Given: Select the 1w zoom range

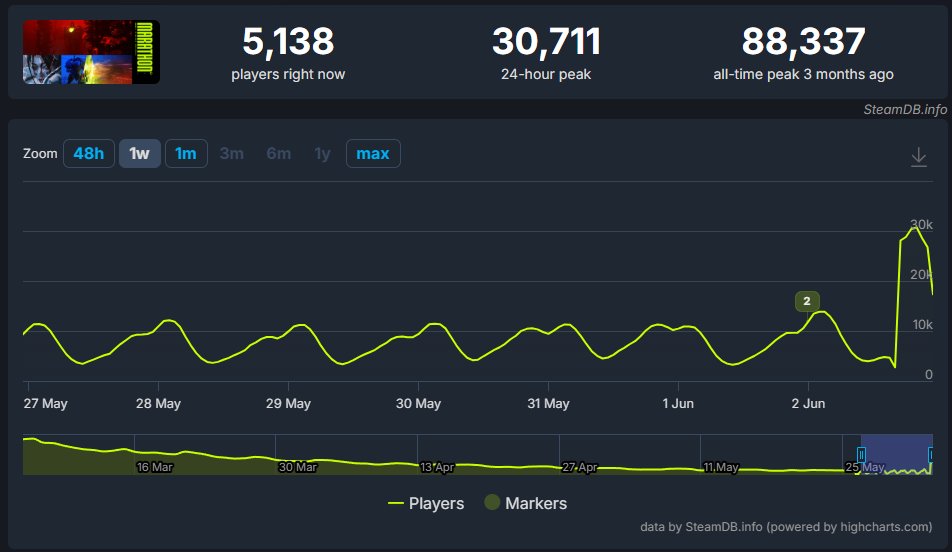Looking at the screenshot, I should click(x=140, y=154).
